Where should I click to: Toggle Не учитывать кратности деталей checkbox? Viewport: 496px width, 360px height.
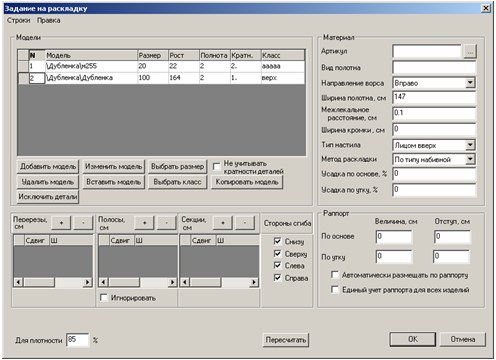click(x=217, y=166)
